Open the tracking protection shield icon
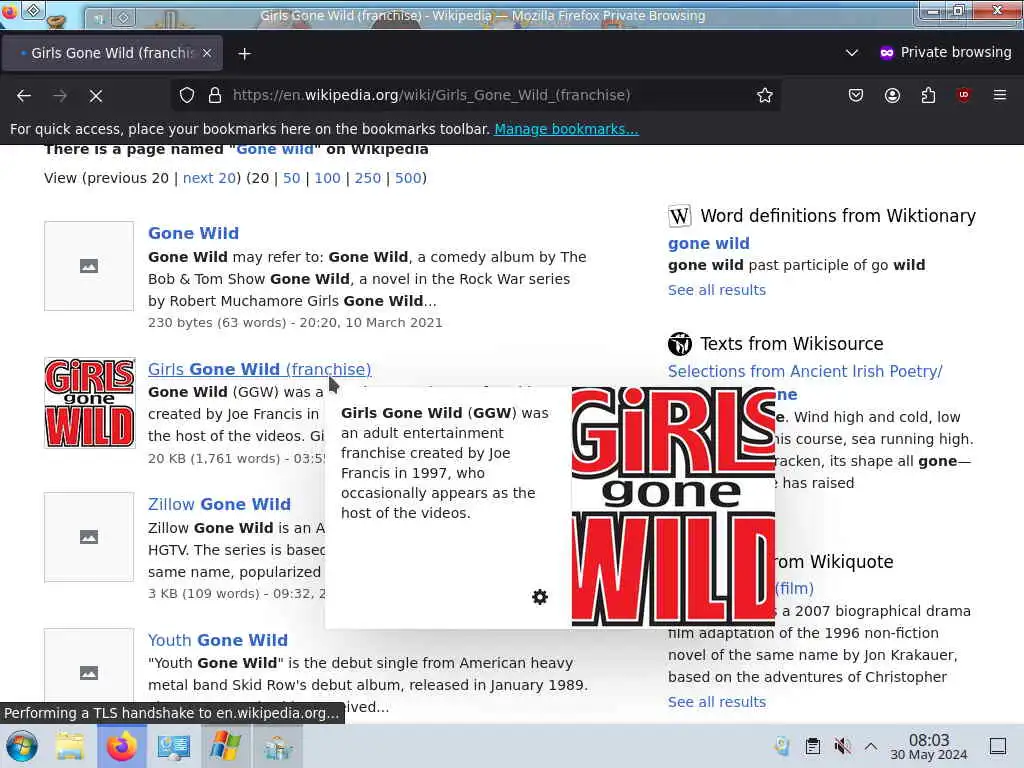 pos(187,95)
